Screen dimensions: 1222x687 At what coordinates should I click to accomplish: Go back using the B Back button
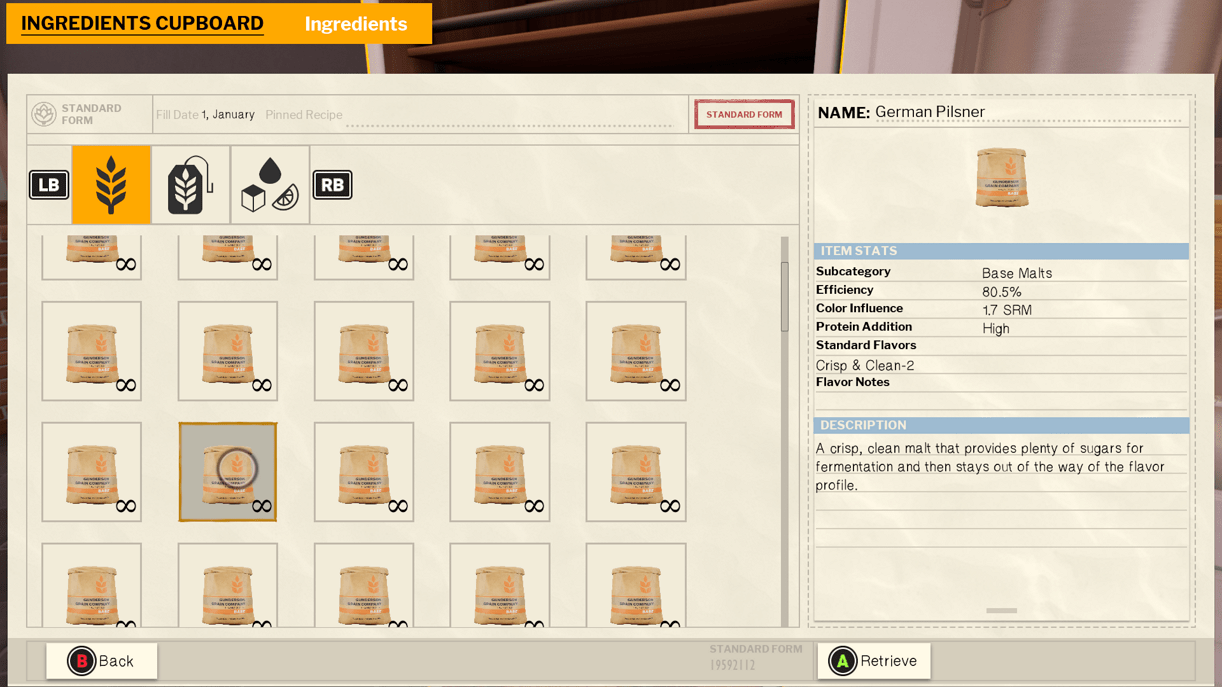point(102,661)
